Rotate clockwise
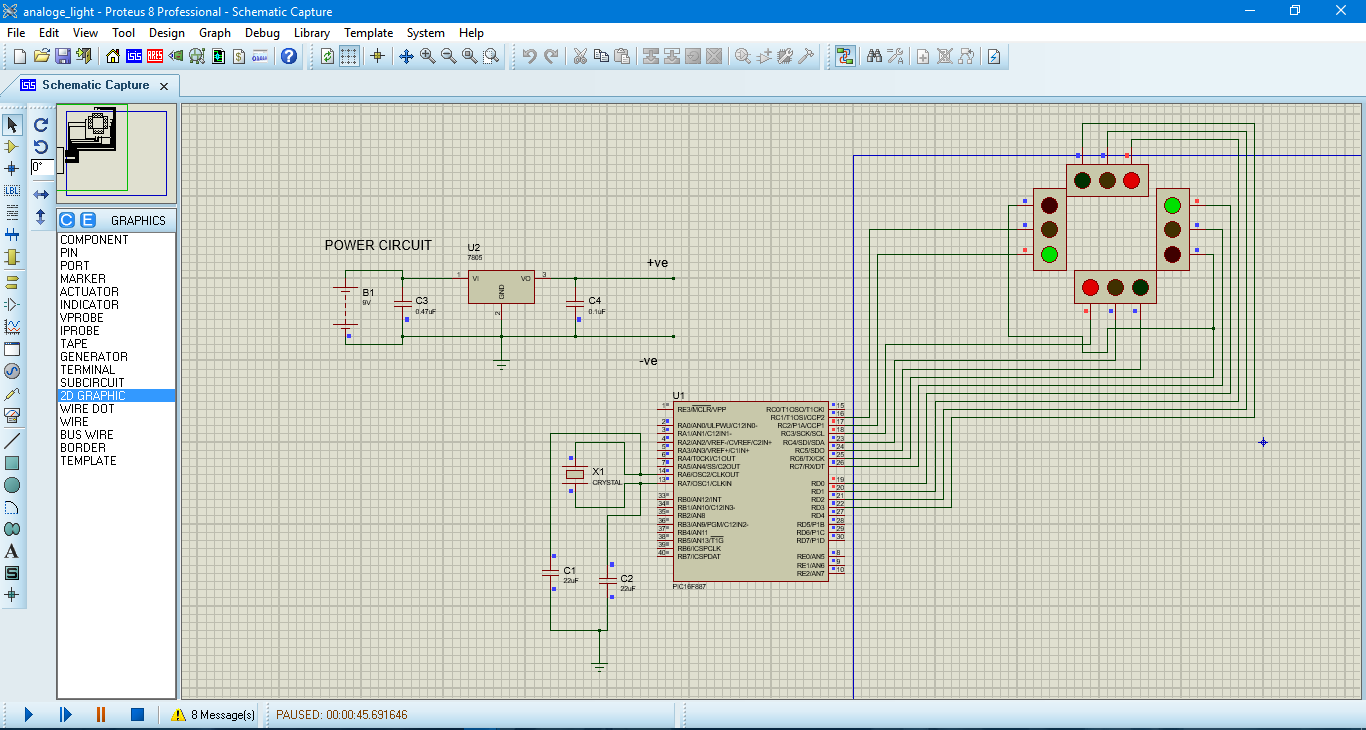1366x730 pixels. pos(41,125)
